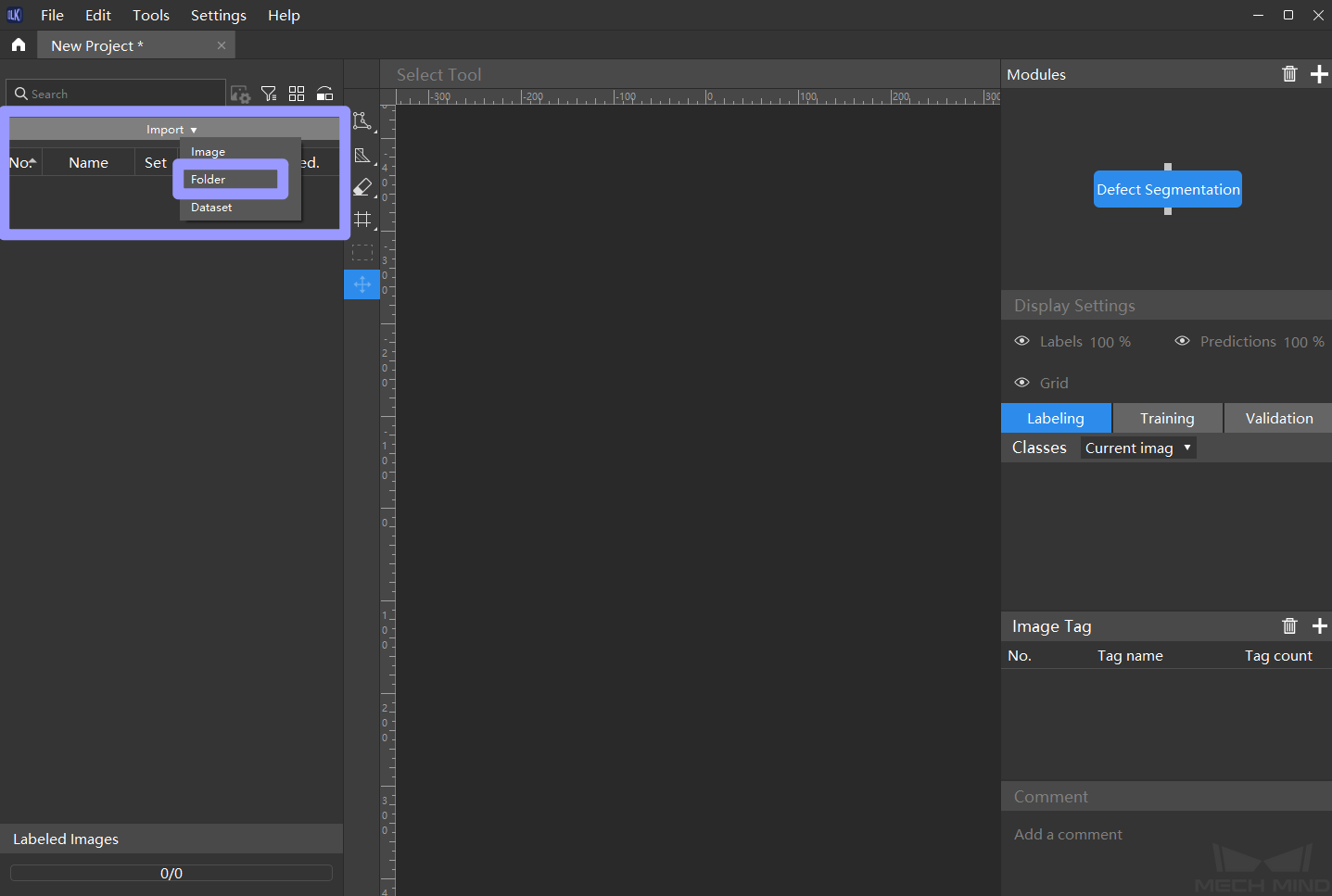Click the Display Settings header
1332x896 pixels.
pyautogui.click(x=1166, y=306)
